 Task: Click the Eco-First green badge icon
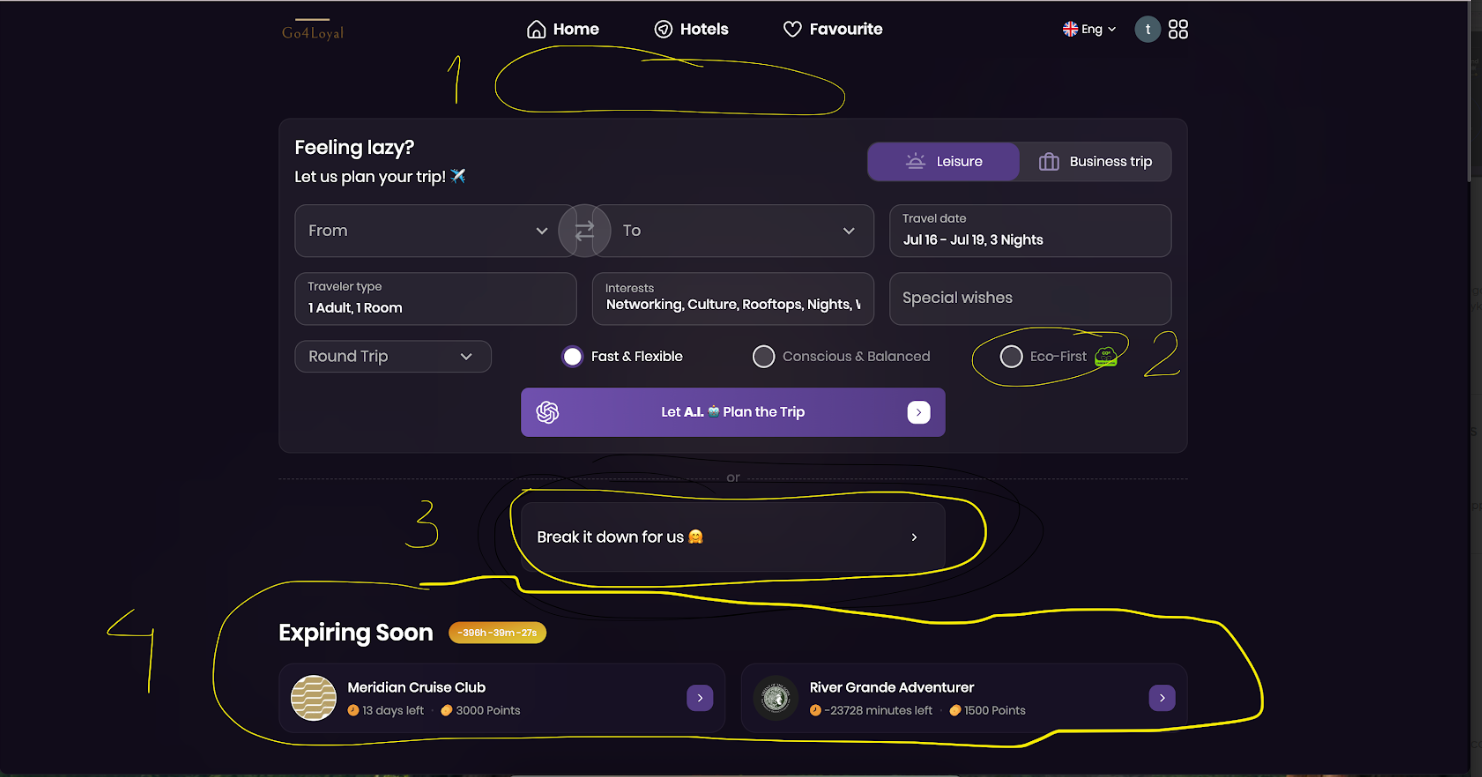click(x=1105, y=356)
